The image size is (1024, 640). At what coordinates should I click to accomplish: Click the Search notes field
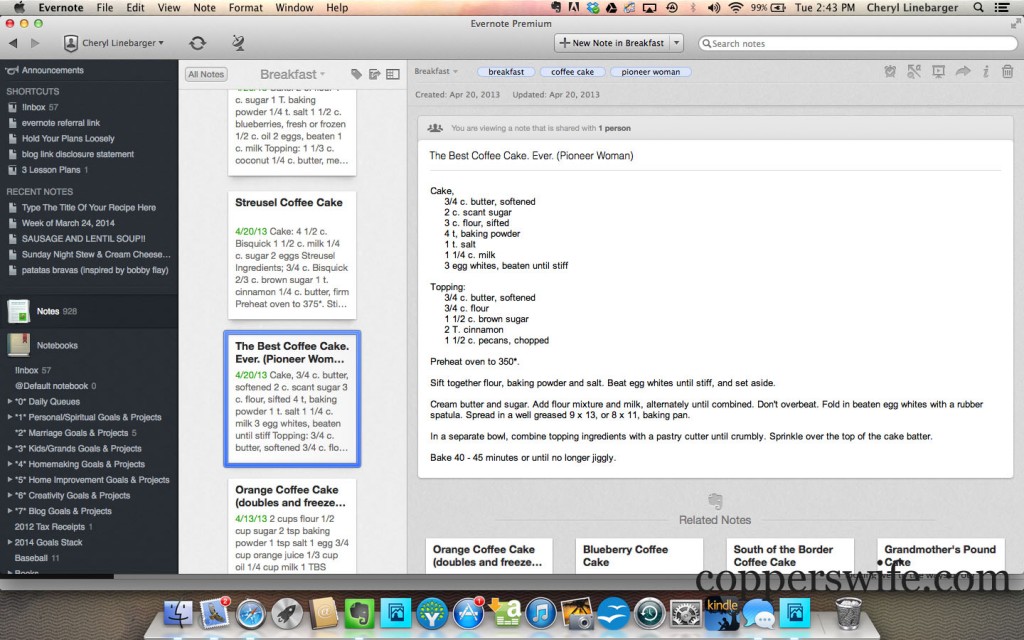(x=857, y=44)
